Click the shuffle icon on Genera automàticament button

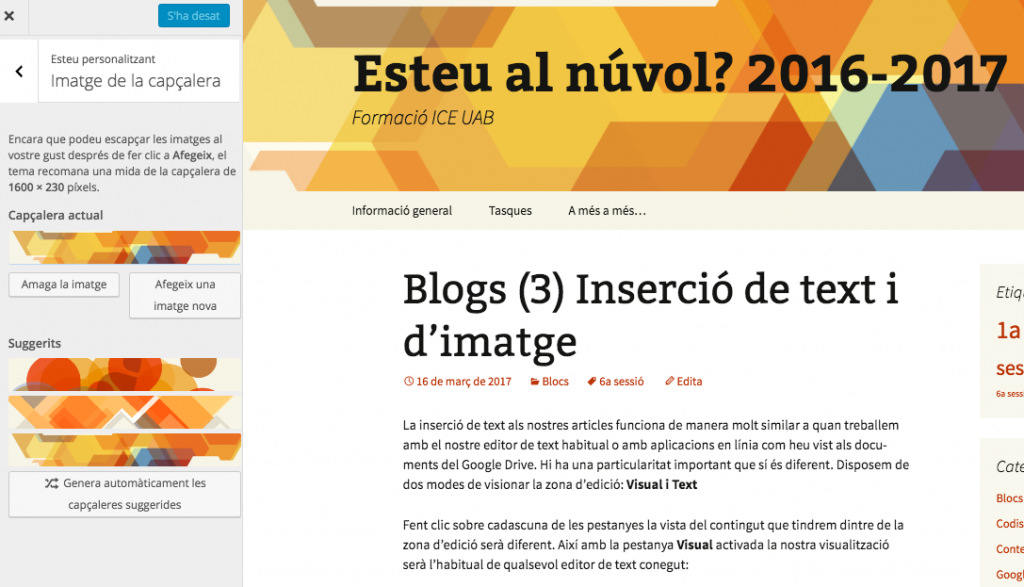pos(53,483)
